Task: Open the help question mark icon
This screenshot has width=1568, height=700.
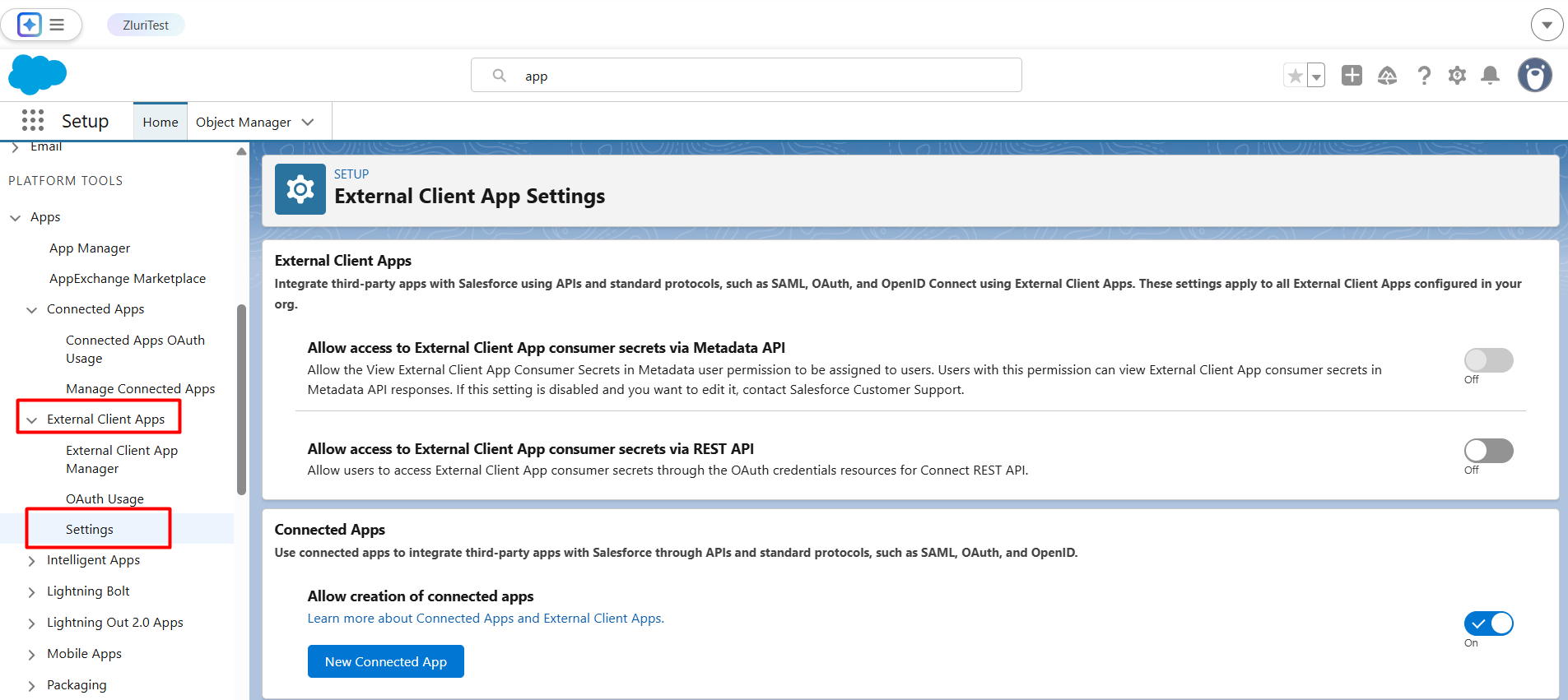Action: [x=1424, y=76]
